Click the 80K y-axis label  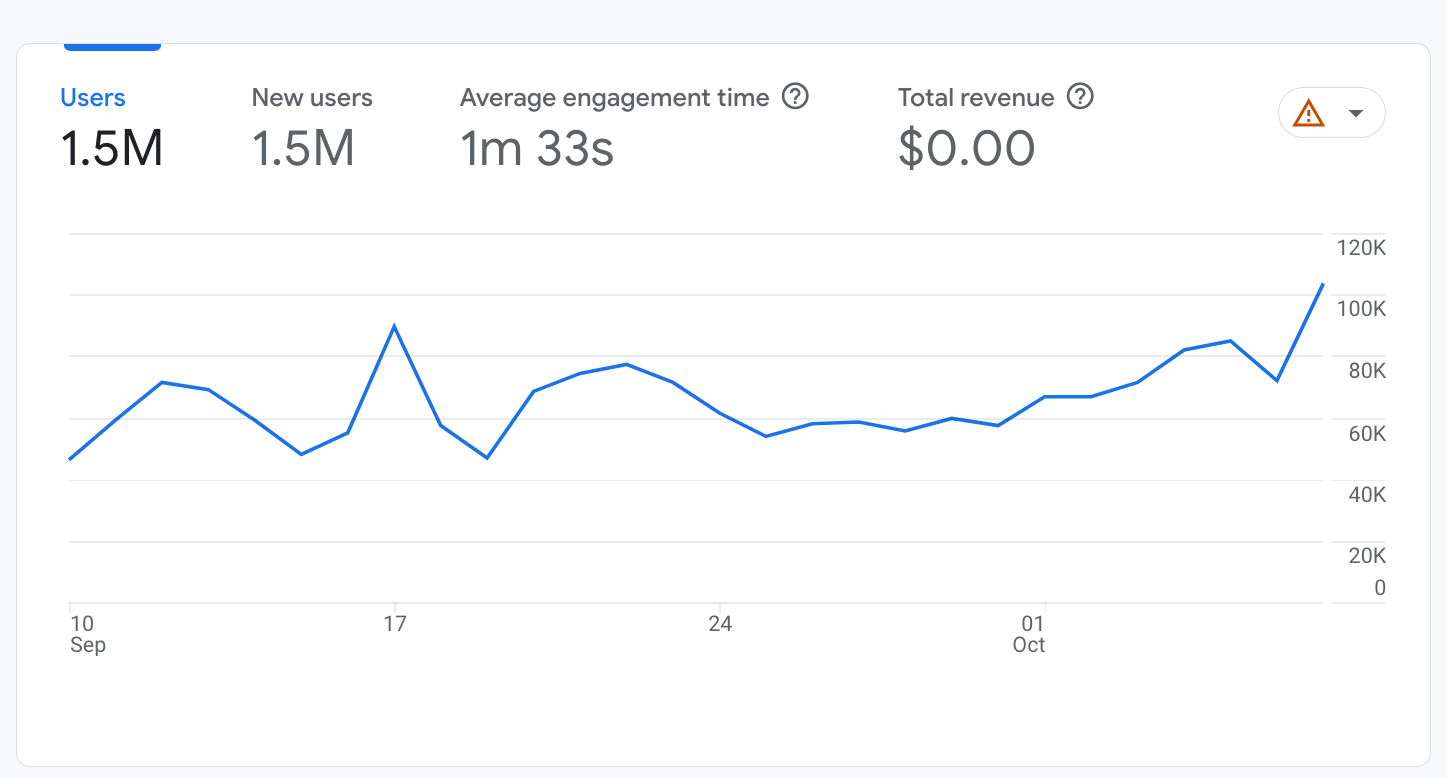tap(1366, 371)
